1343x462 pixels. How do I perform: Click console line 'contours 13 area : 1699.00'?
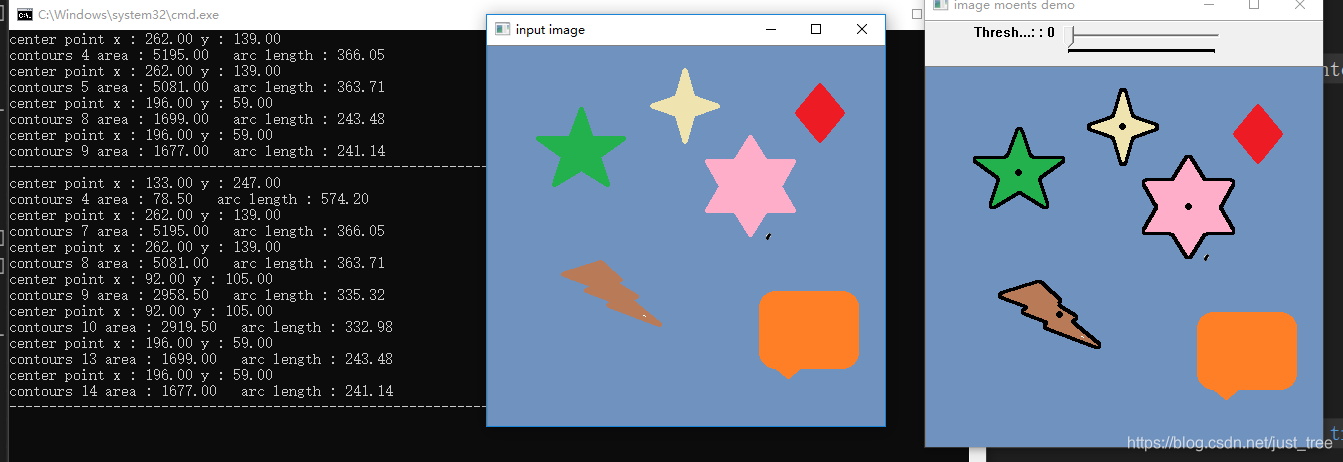coord(201,359)
